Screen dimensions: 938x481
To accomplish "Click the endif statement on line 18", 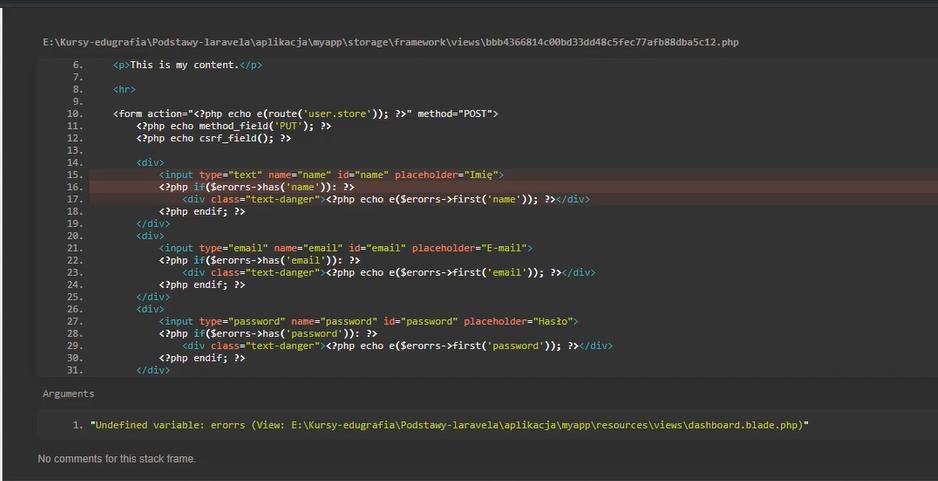I will click(x=202, y=211).
